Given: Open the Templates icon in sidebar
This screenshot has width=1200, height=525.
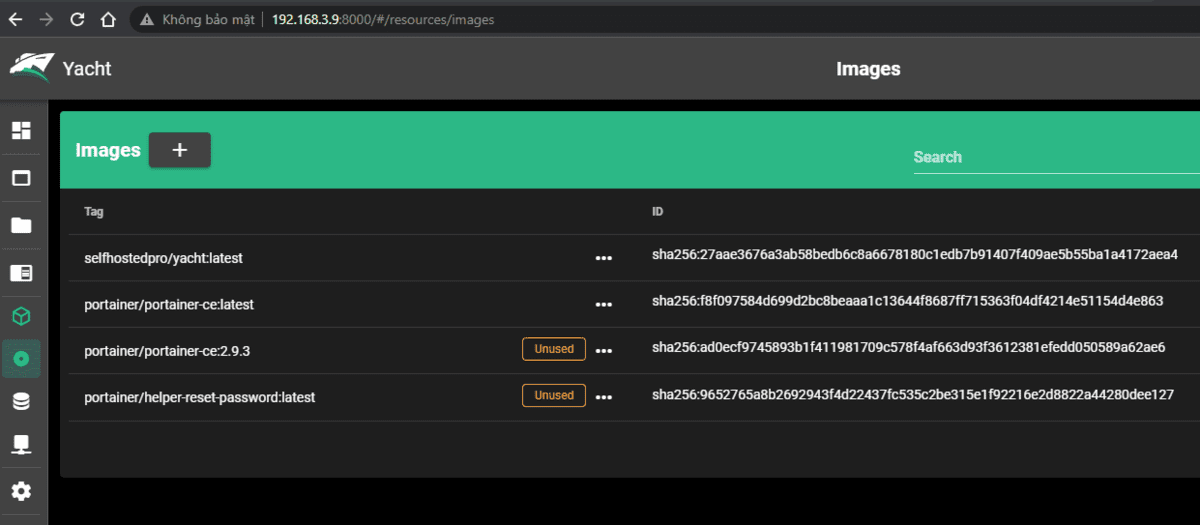Looking at the screenshot, I should (21, 273).
